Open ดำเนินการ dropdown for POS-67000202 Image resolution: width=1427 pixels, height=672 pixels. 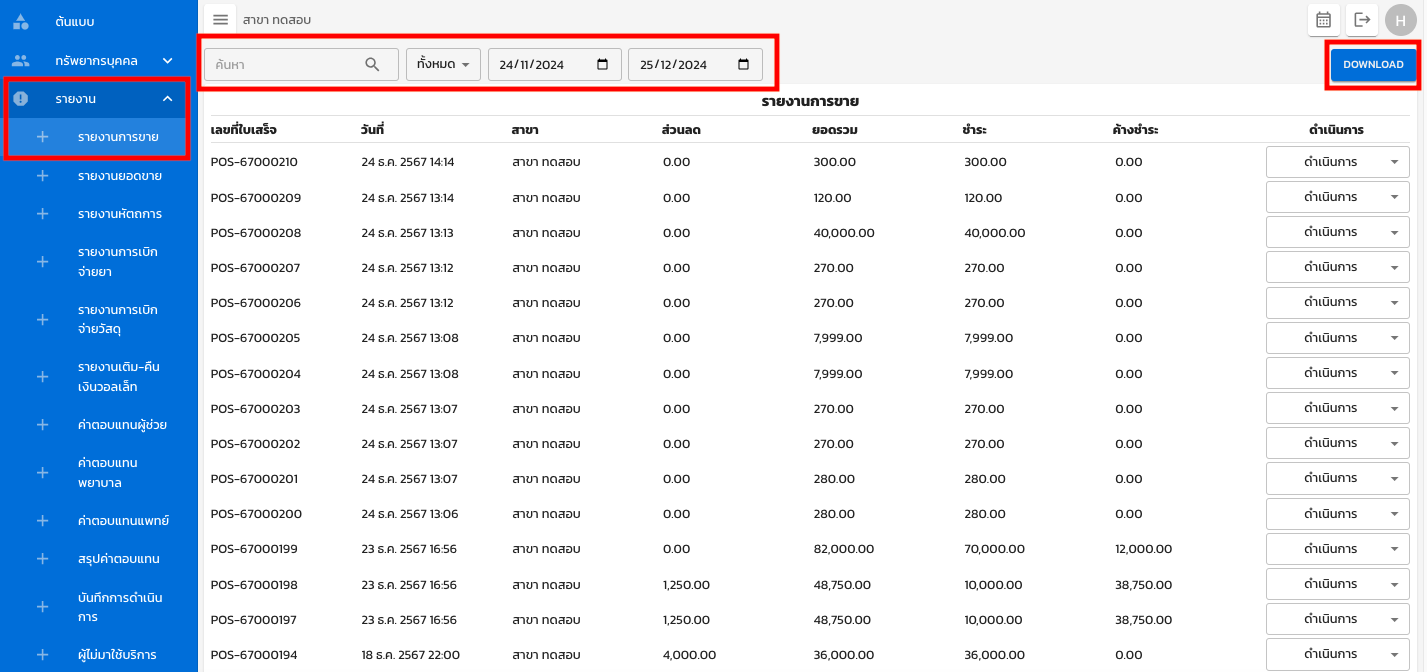coord(1338,443)
